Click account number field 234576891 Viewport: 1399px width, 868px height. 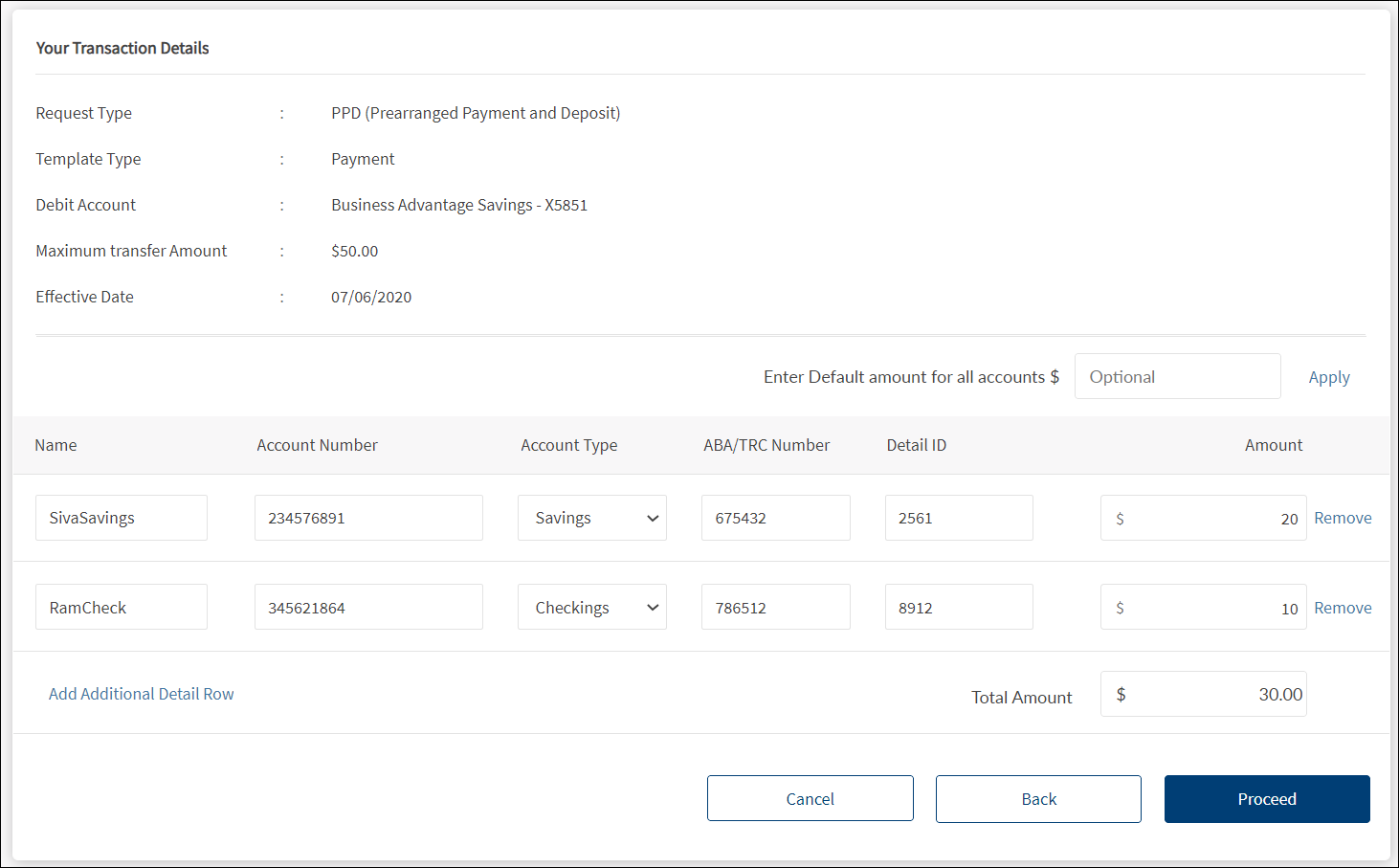(368, 518)
